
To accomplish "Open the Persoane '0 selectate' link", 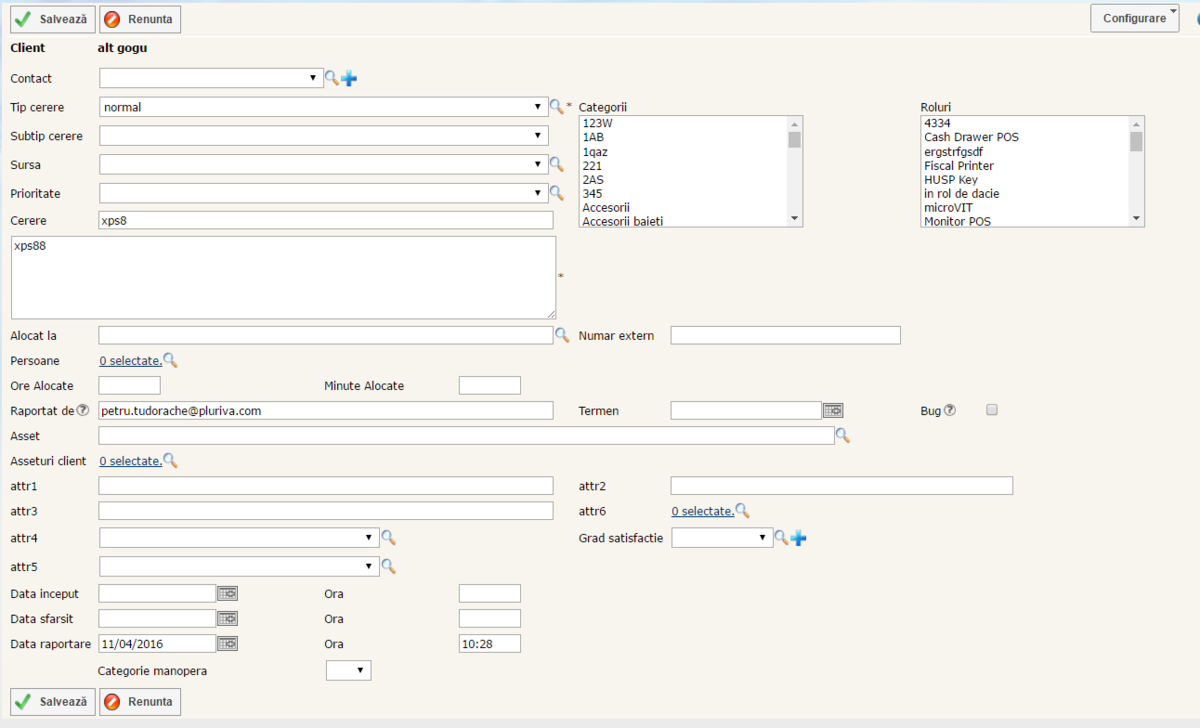I will [130, 361].
